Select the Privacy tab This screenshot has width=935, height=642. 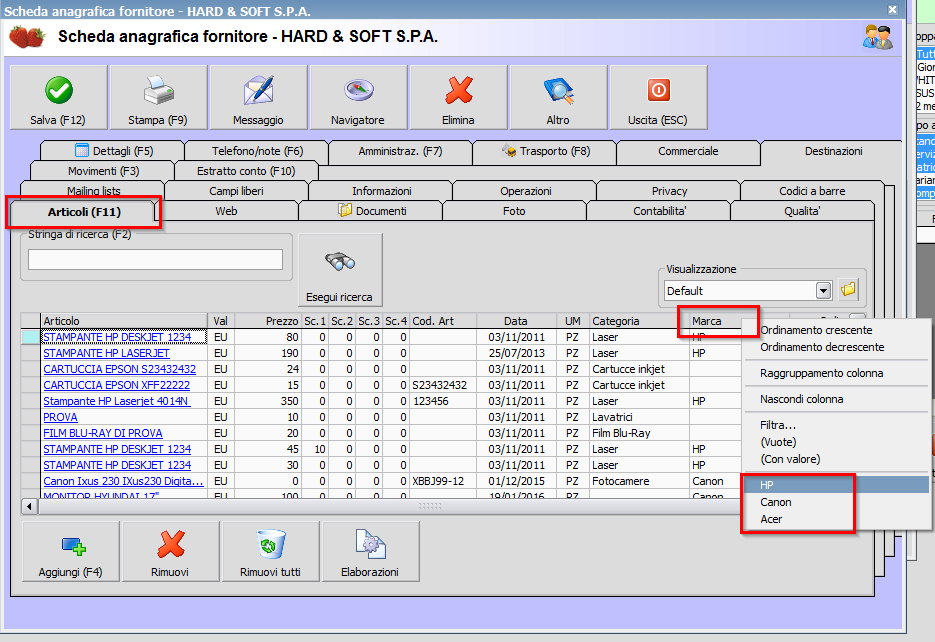click(x=669, y=191)
